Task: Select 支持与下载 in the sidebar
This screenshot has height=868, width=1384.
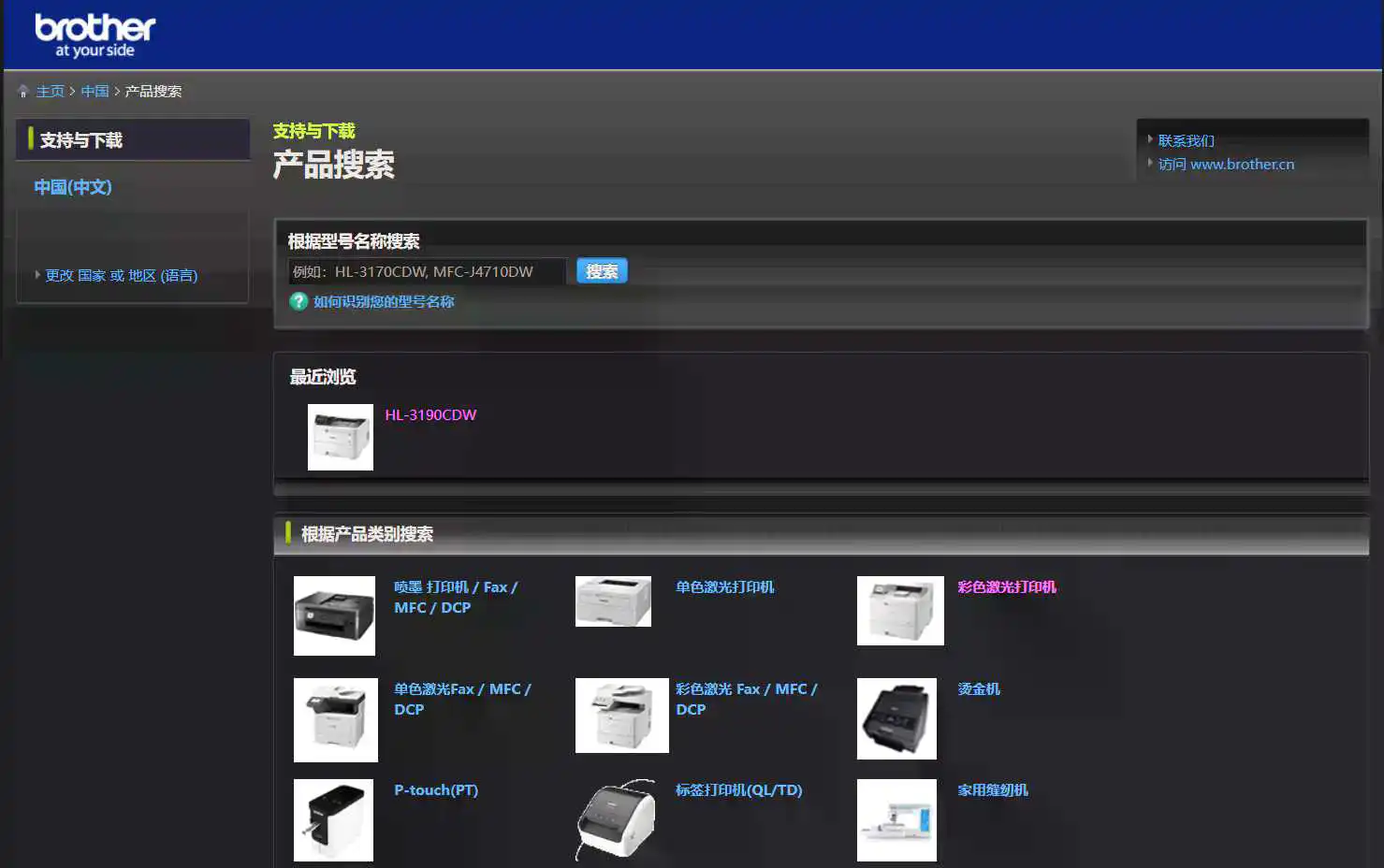Action: click(133, 139)
